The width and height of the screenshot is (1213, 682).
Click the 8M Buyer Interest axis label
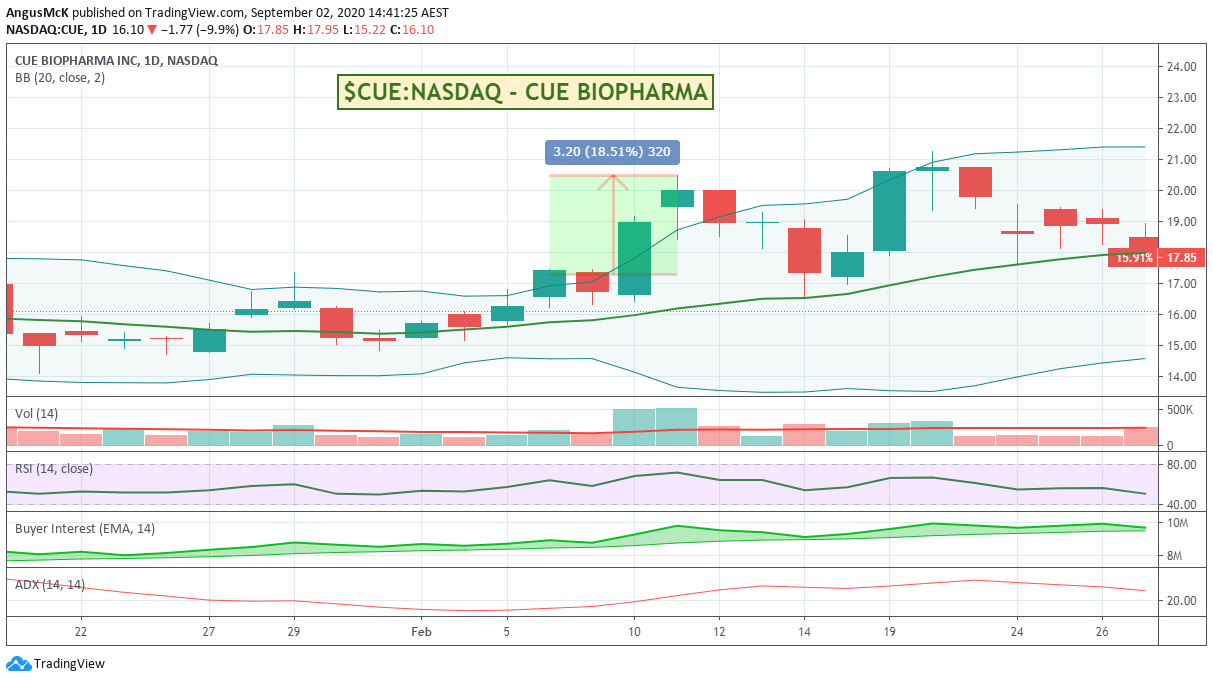[x=1175, y=556]
